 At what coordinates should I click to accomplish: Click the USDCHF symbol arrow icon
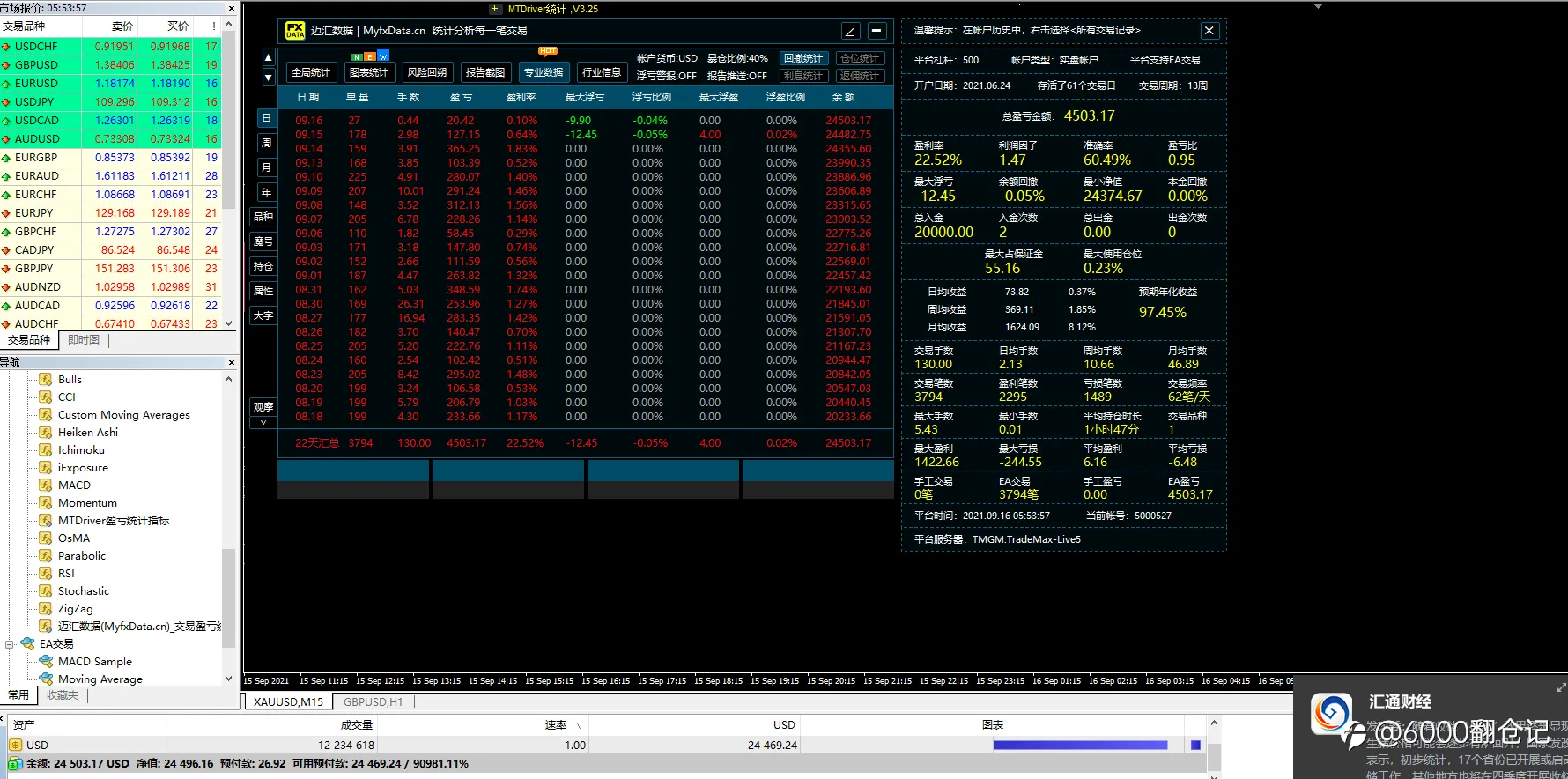[6, 47]
